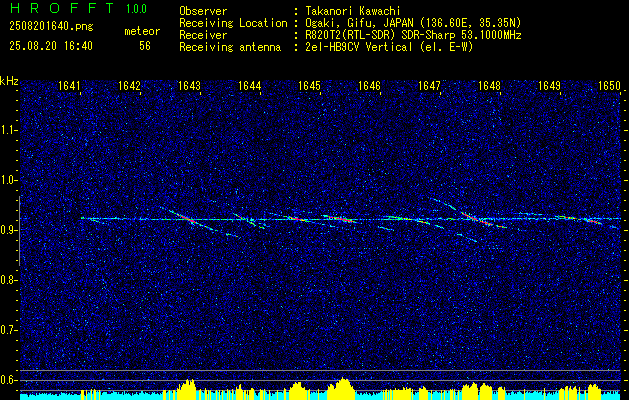Click time marker 1646
Image resolution: width=629 pixels, height=400 pixels.
pos(369,86)
